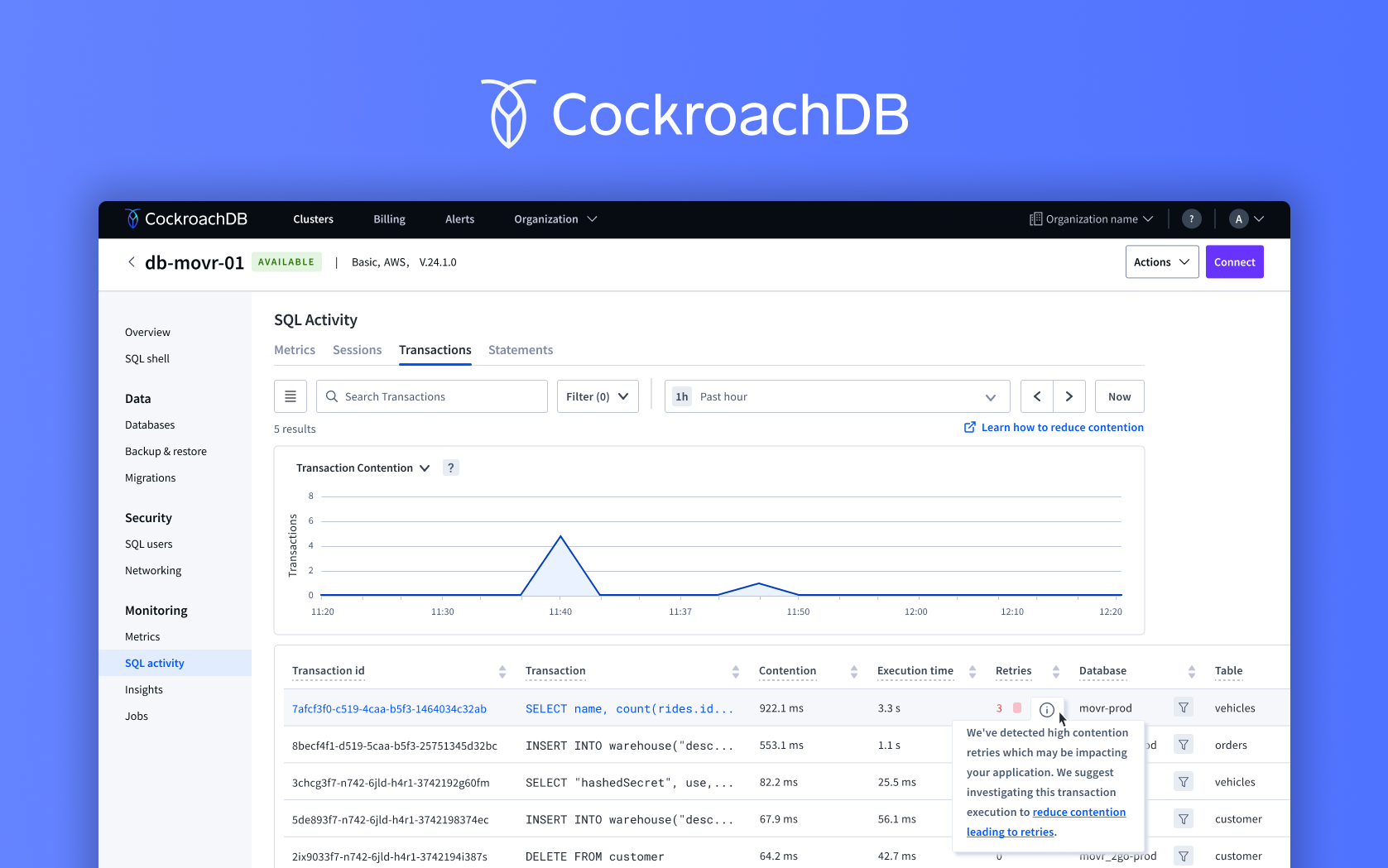Click filter icon in 2ix9033f7 row

point(1184,856)
